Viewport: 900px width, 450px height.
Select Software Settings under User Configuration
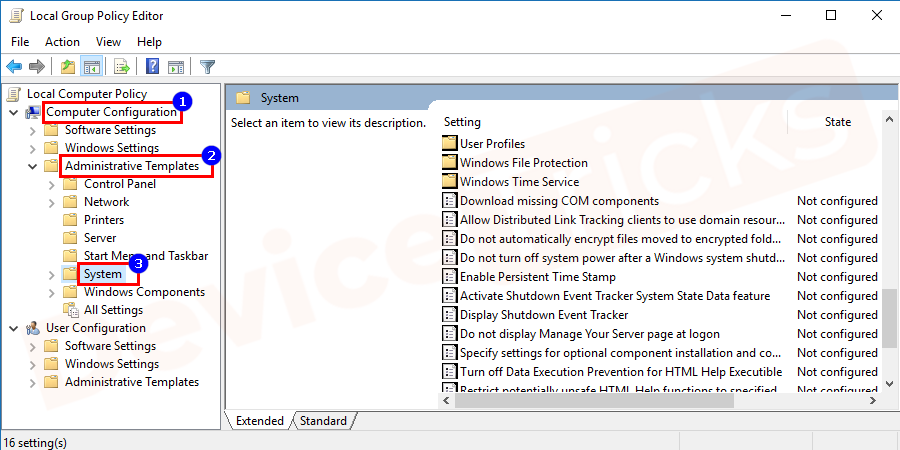[x=110, y=346]
